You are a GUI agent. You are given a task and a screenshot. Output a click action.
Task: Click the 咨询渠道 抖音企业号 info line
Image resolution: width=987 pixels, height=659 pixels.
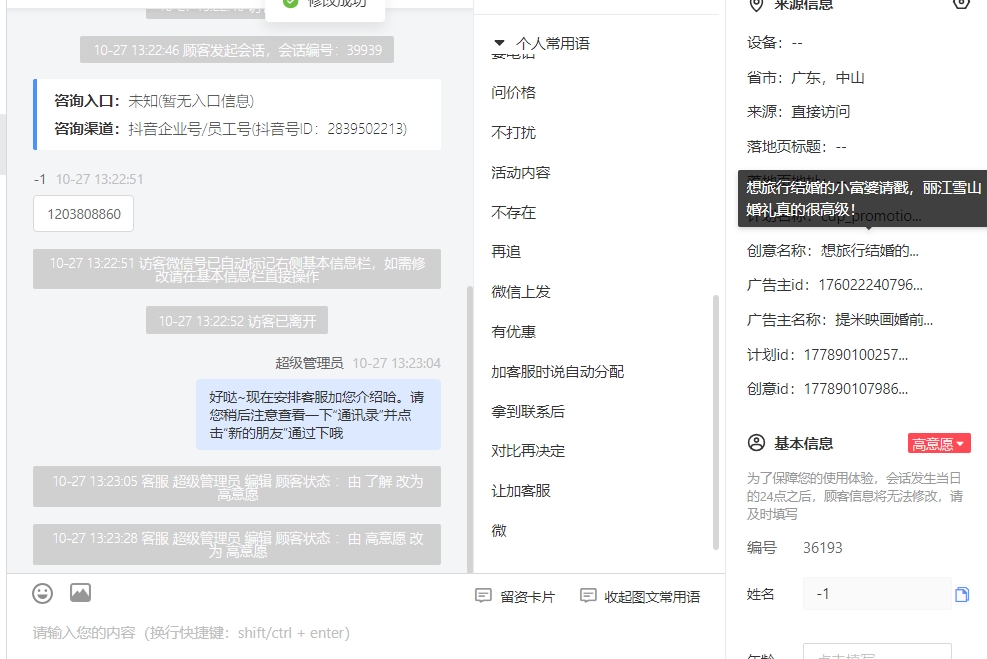230,128
